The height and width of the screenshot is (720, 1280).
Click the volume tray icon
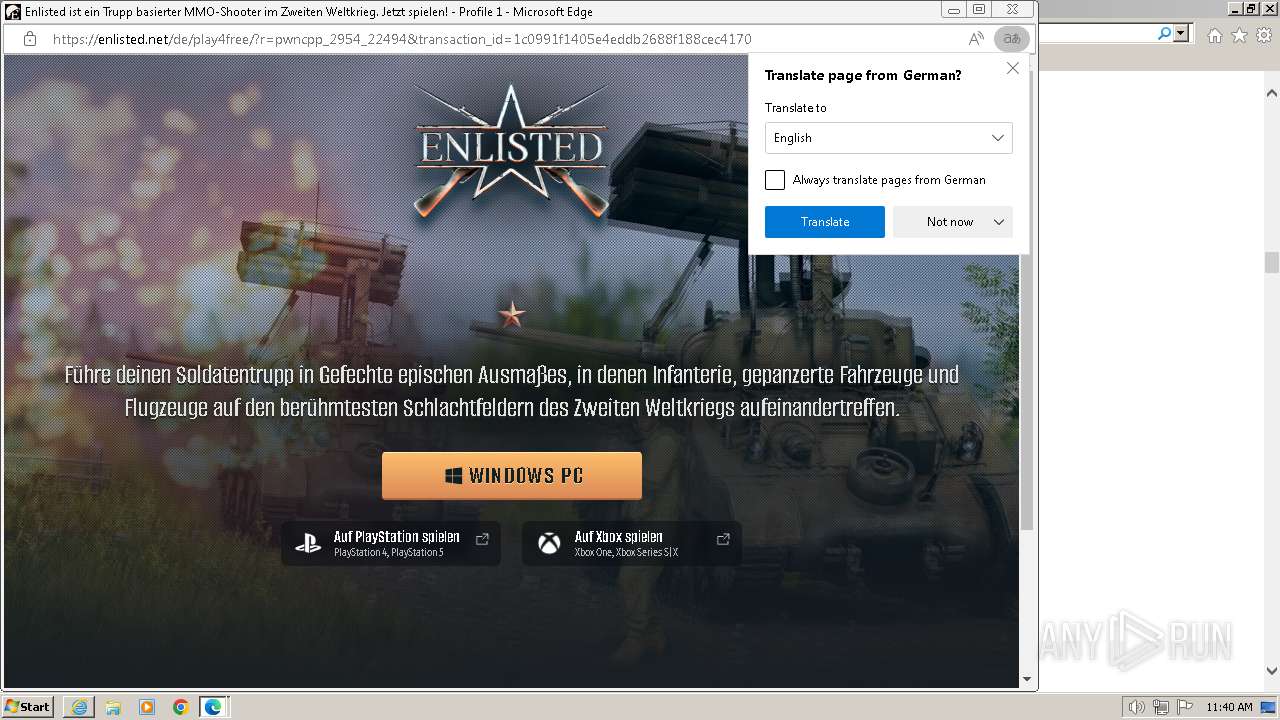(x=1137, y=707)
